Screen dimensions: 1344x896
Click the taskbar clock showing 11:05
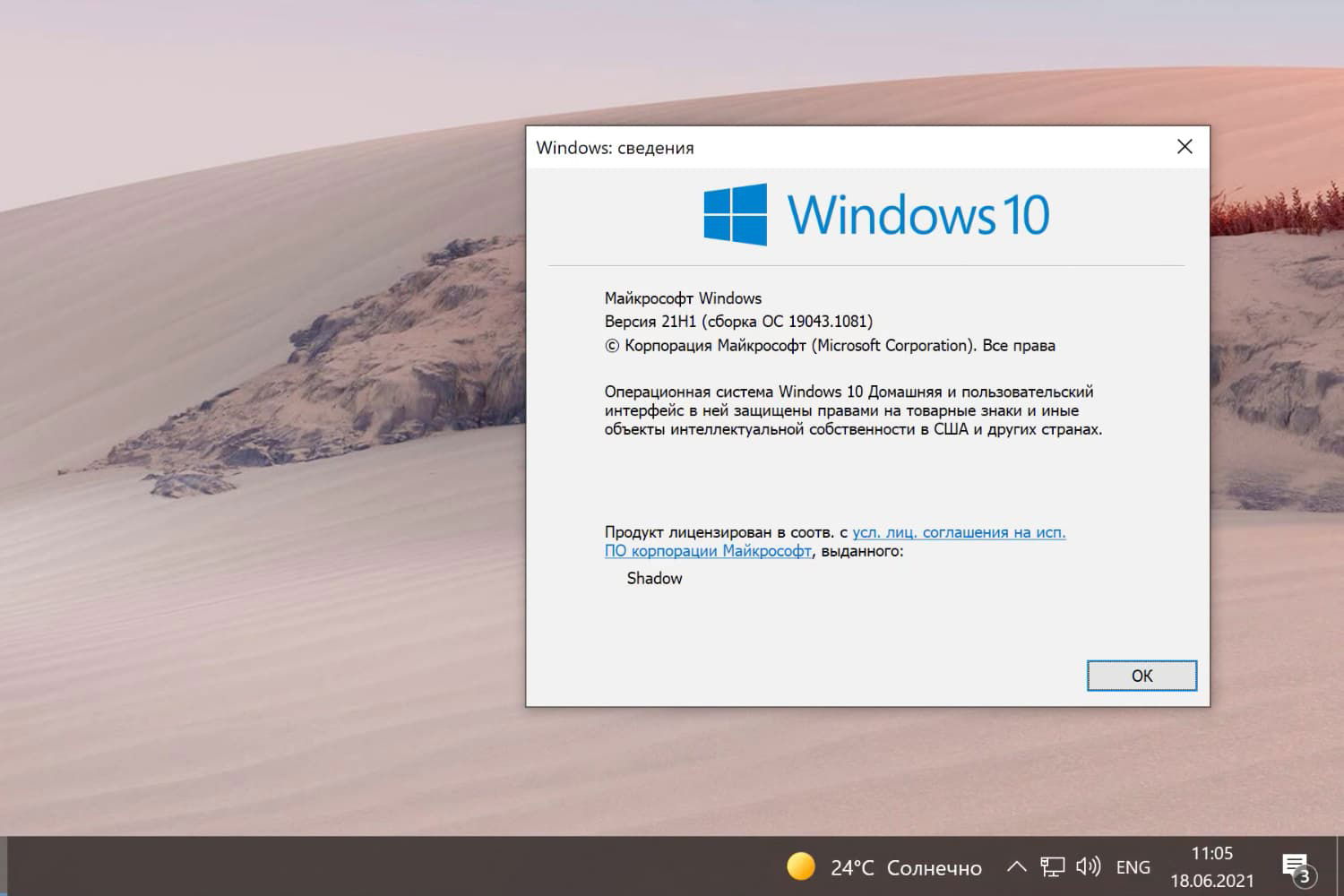(x=1211, y=853)
